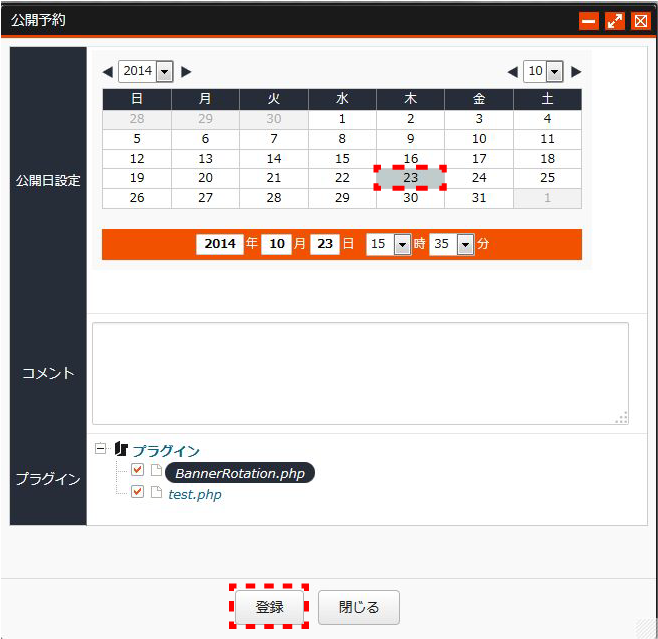Screen dimensions: 658x639
Task: Open the minute 35 dropdown
Action: click(452, 244)
